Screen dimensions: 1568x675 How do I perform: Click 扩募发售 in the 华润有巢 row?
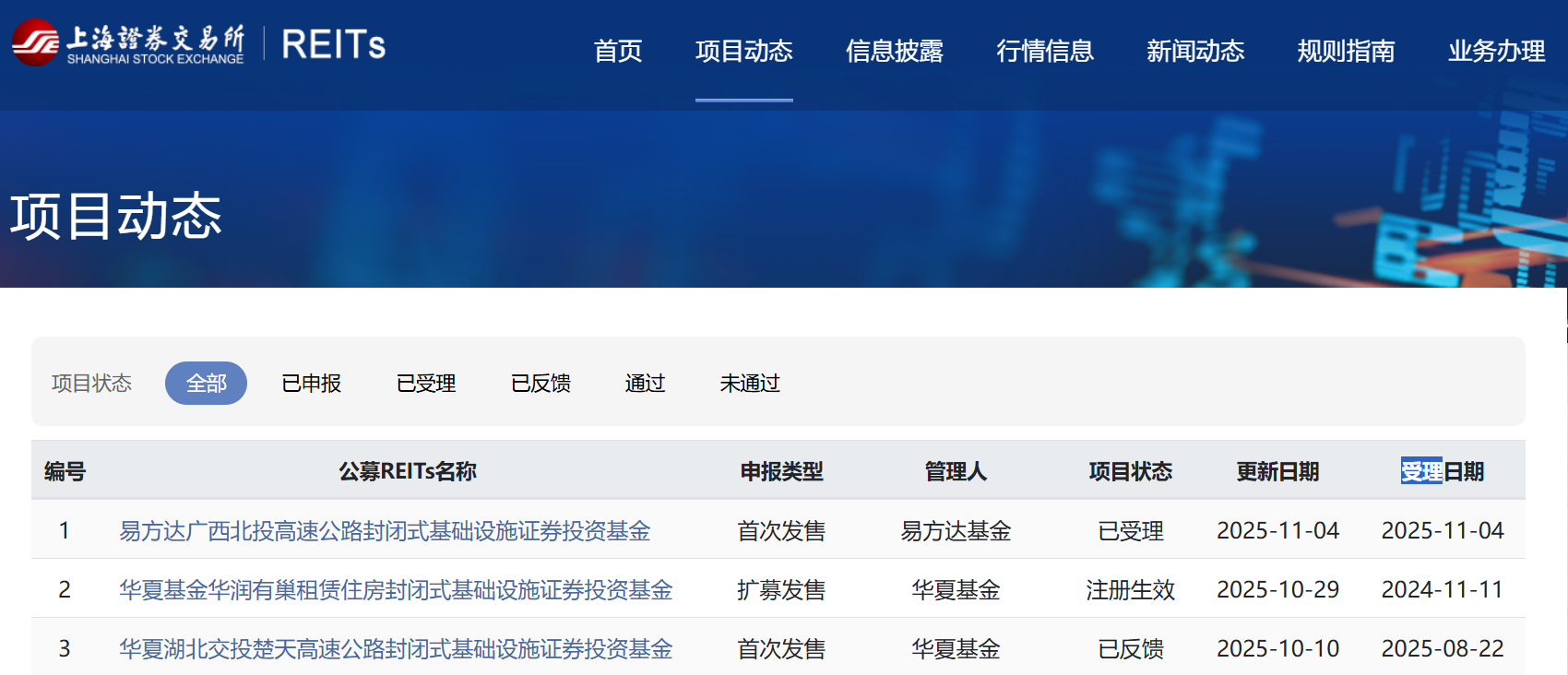pyautogui.click(x=781, y=589)
